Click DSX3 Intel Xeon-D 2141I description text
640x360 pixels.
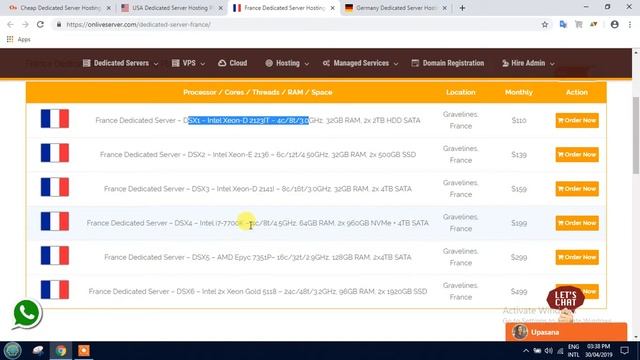258,189
